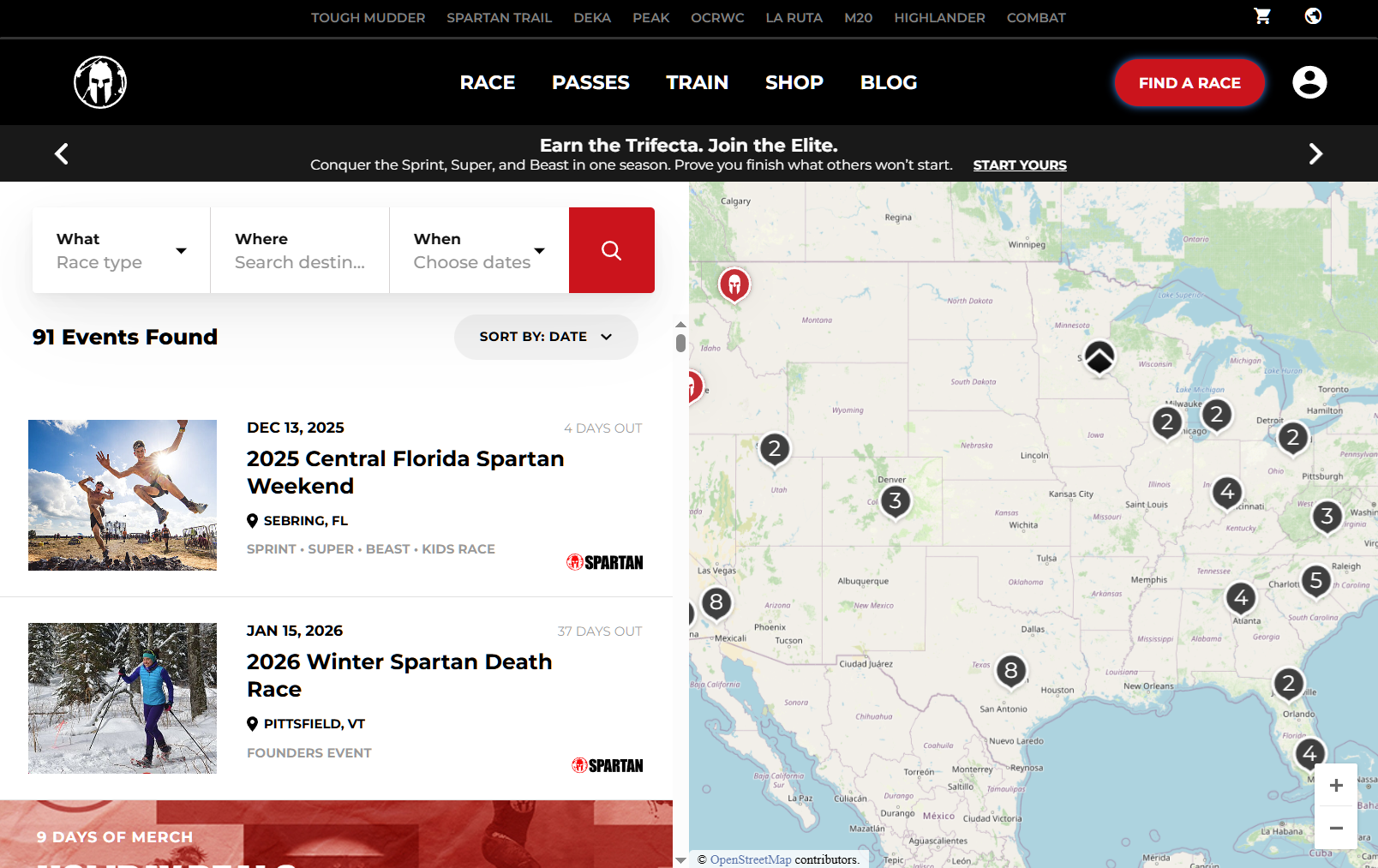Click the location pin beside Sebring, FL

click(x=252, y=521)
